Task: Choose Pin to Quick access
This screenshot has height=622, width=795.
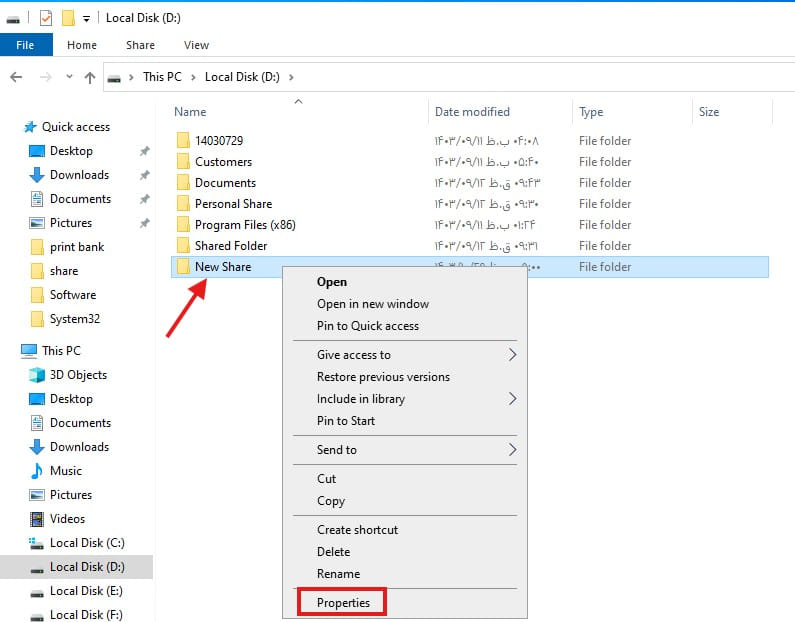Action: click(x=368, y=326)
